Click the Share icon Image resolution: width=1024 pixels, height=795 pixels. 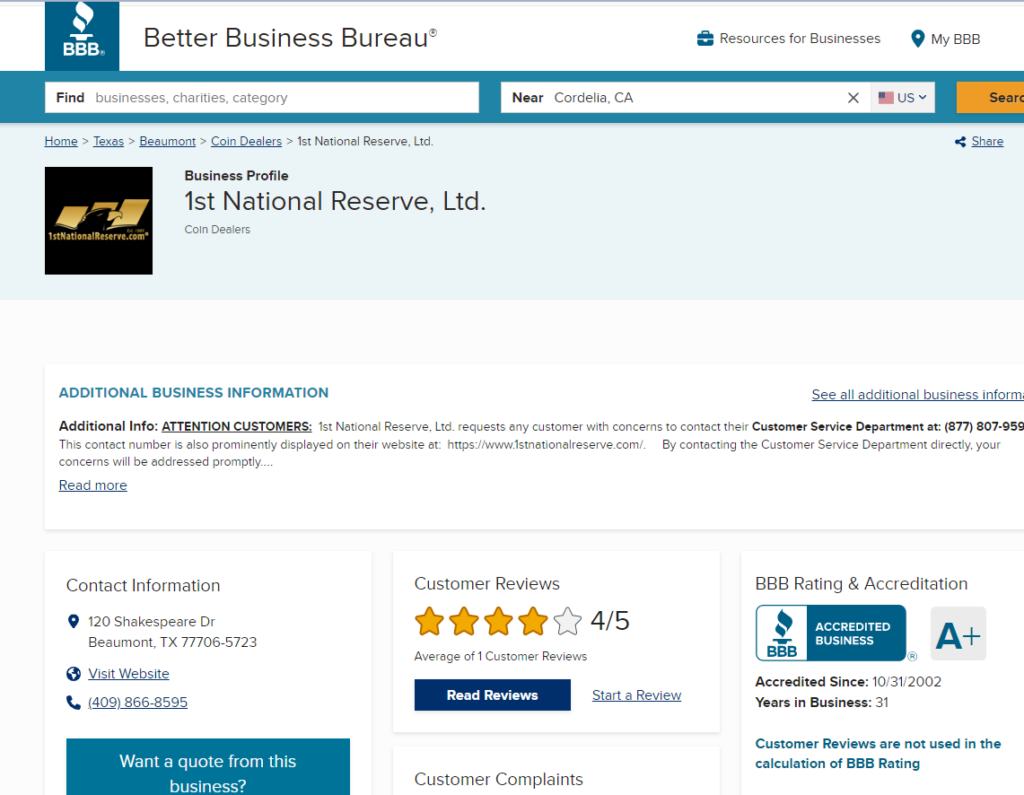click(960, 142)
